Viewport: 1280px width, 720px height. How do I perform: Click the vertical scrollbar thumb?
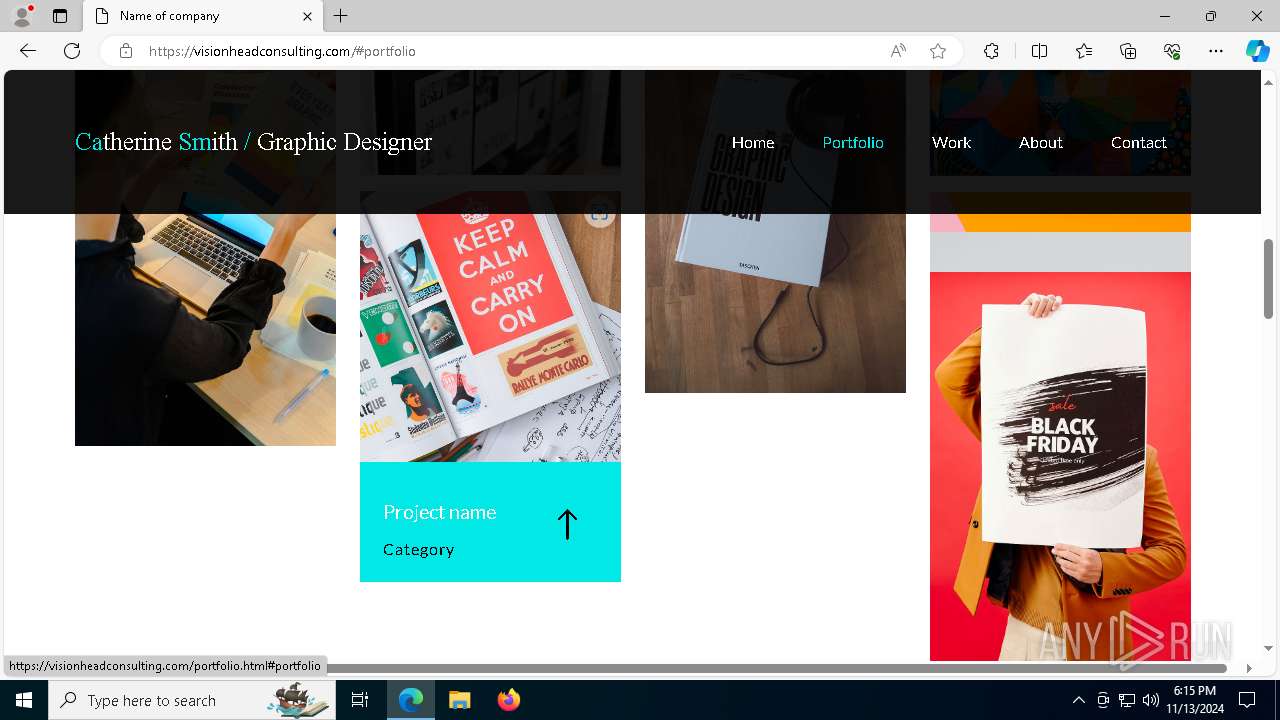[1268, 279]
